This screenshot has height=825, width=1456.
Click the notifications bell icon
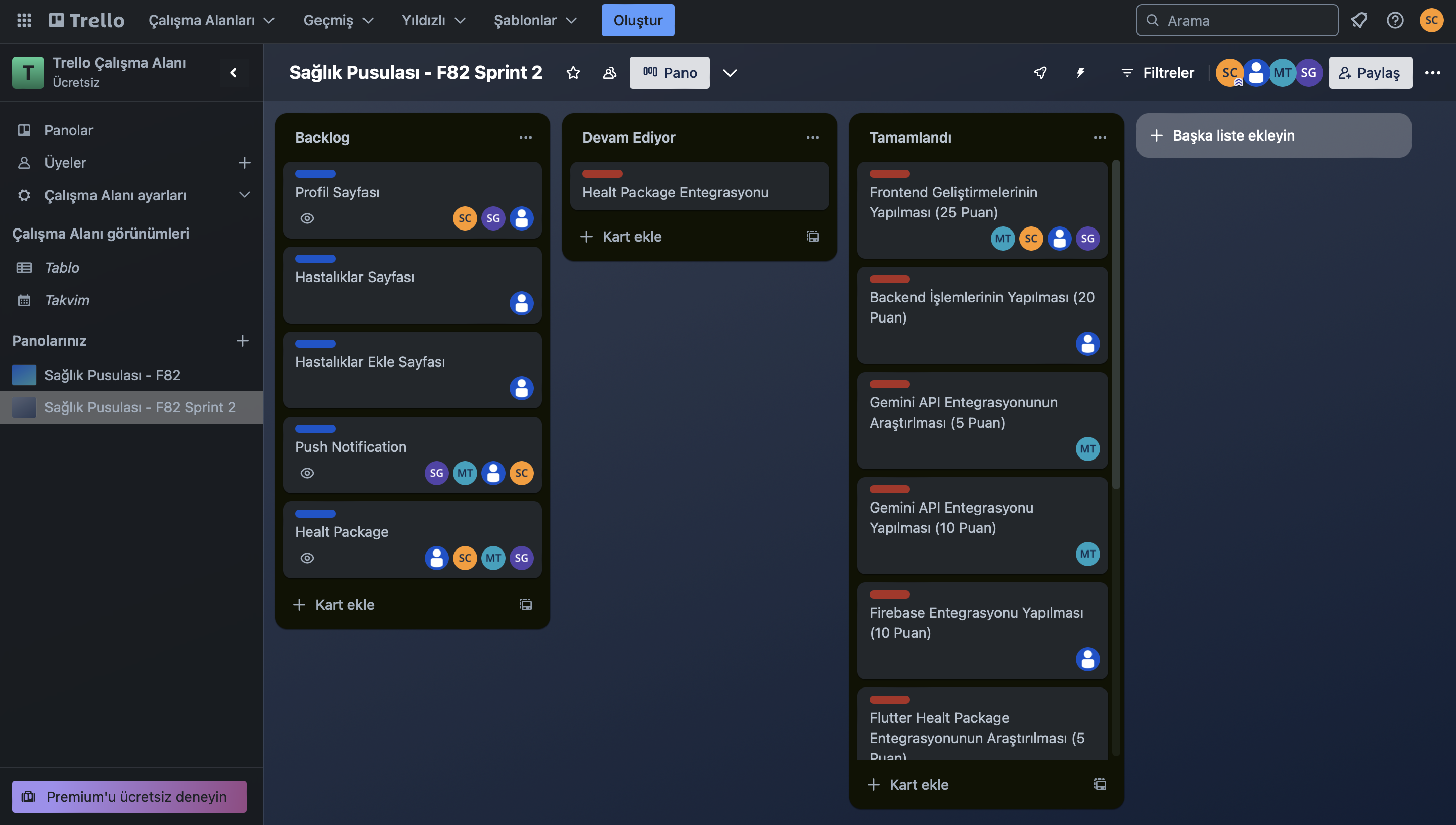click(x=1358, y=20)
